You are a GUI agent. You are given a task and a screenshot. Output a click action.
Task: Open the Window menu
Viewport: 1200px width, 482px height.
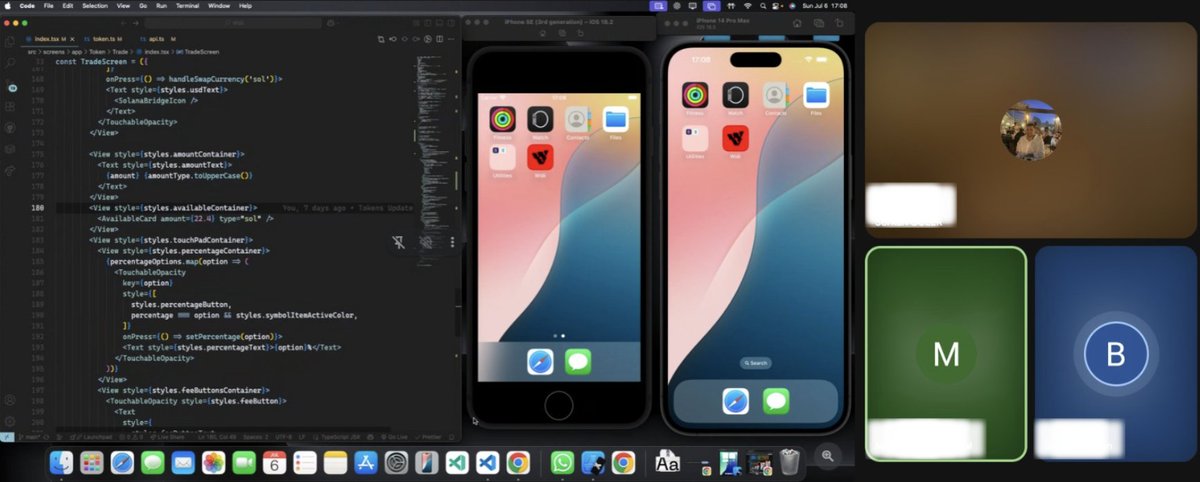tap(219, 6)
